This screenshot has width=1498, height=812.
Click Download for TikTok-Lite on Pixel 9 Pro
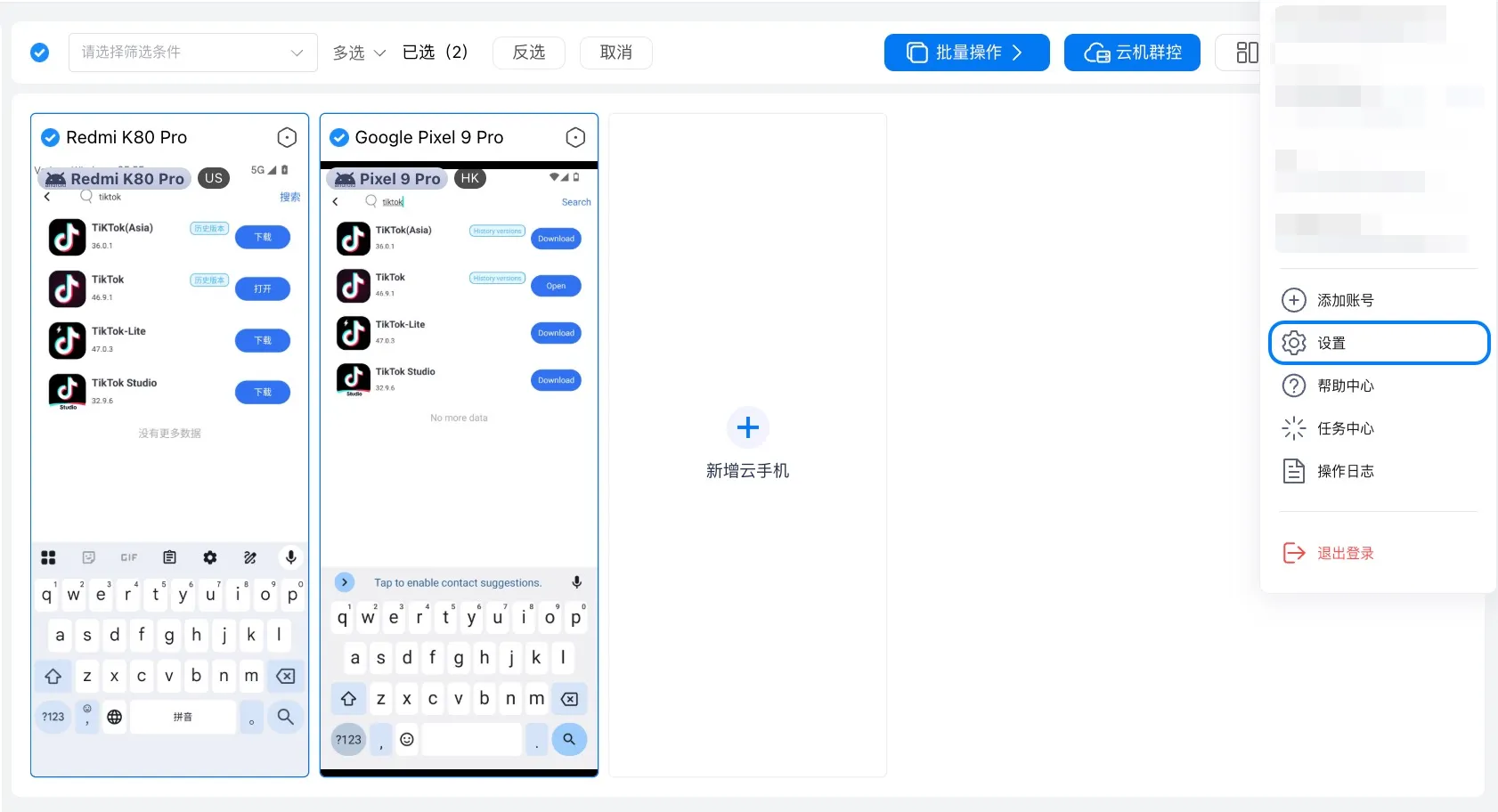[556, 333]
